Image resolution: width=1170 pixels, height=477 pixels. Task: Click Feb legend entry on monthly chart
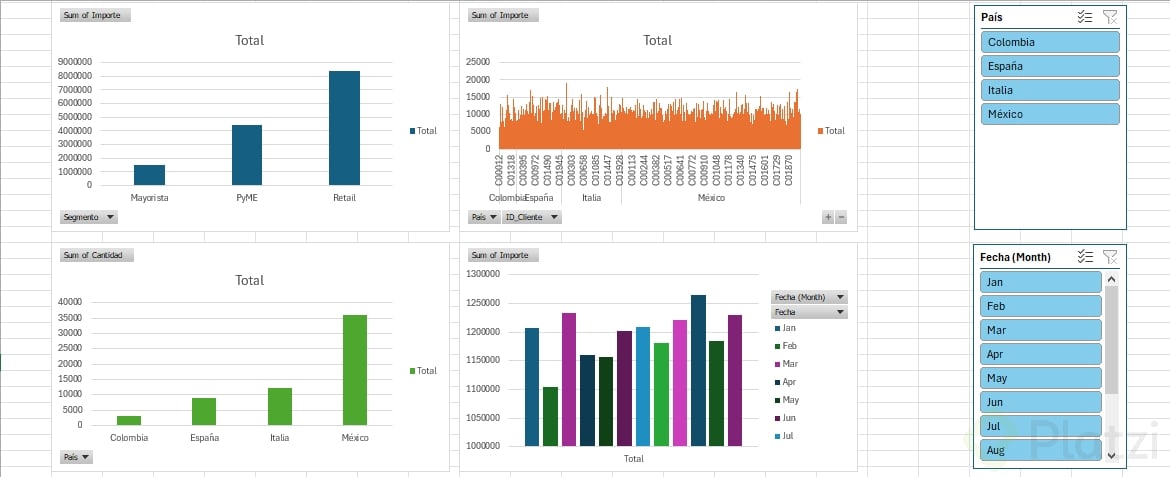coord(786,346)
